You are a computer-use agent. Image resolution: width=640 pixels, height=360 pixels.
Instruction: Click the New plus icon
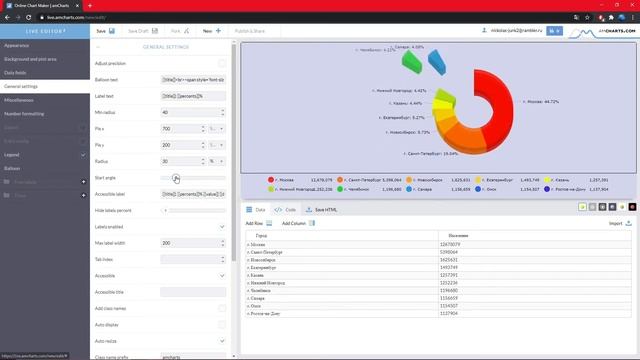pyautogui.click(x=218, y=31)
